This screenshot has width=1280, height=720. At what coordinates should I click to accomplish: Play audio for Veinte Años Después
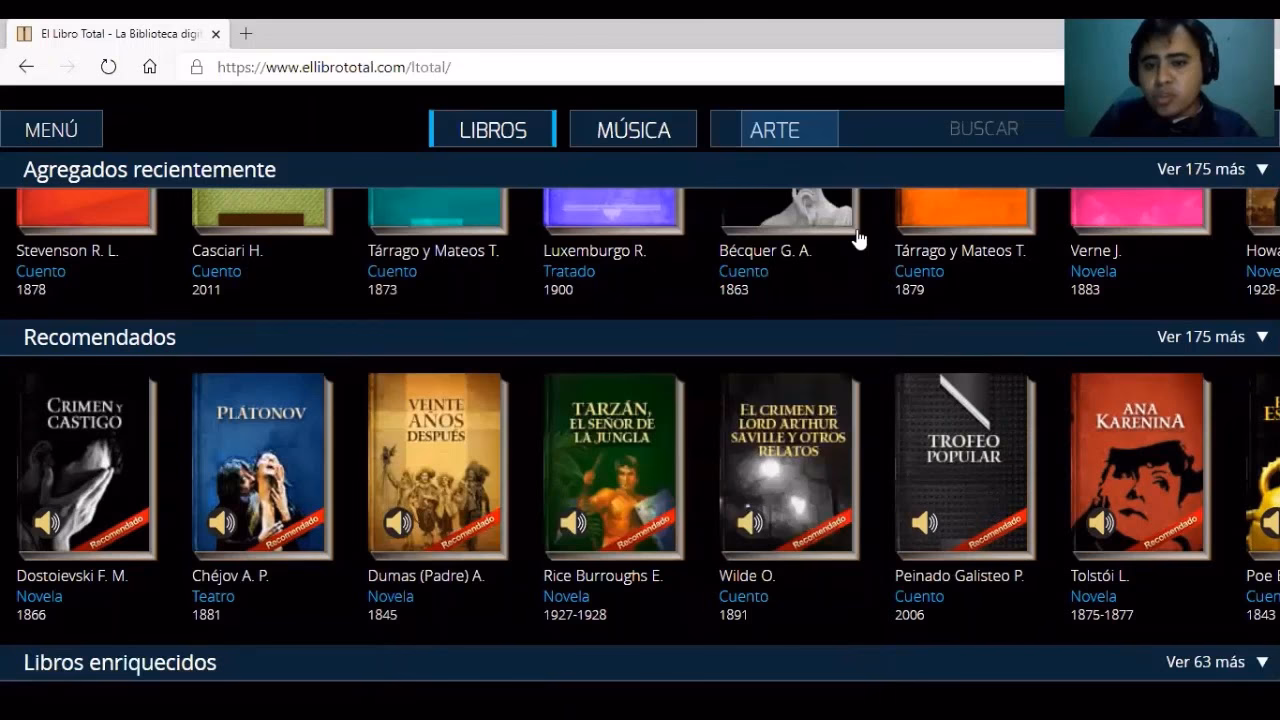[x=398, y=522]
